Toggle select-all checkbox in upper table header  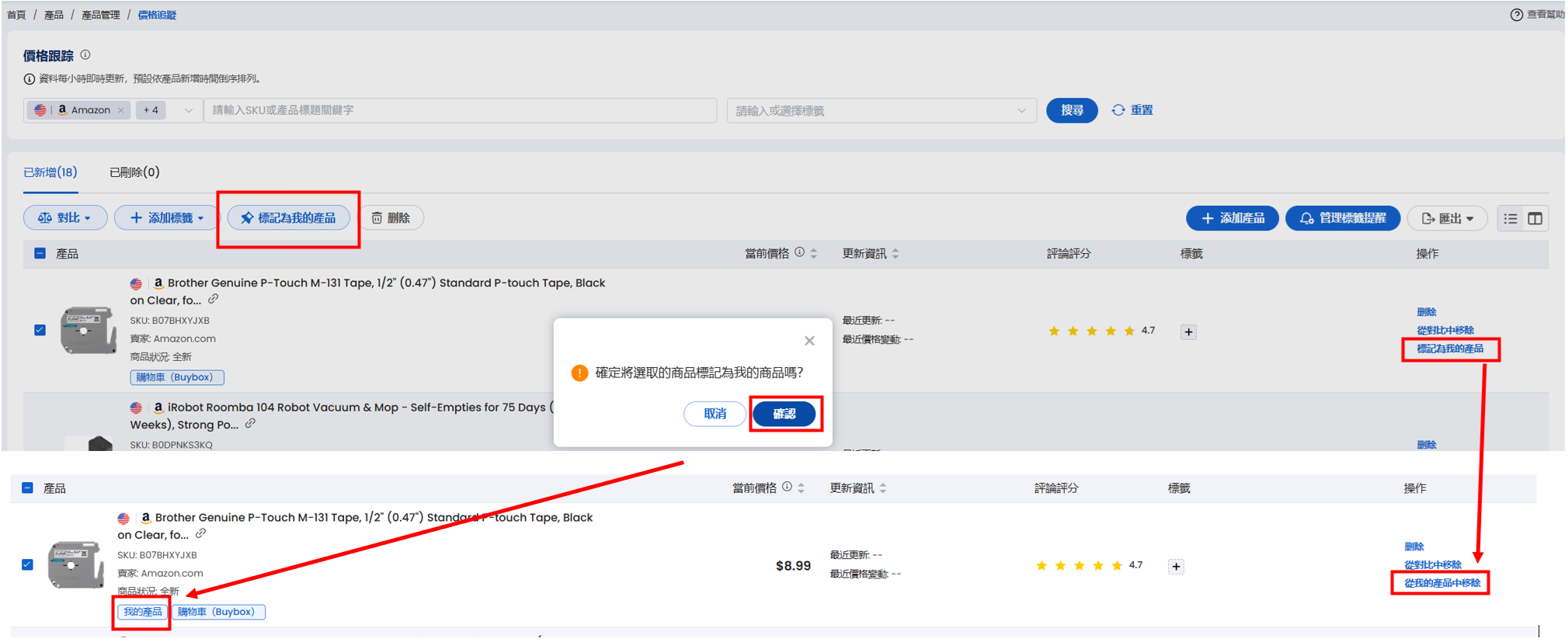click(40, 253)
